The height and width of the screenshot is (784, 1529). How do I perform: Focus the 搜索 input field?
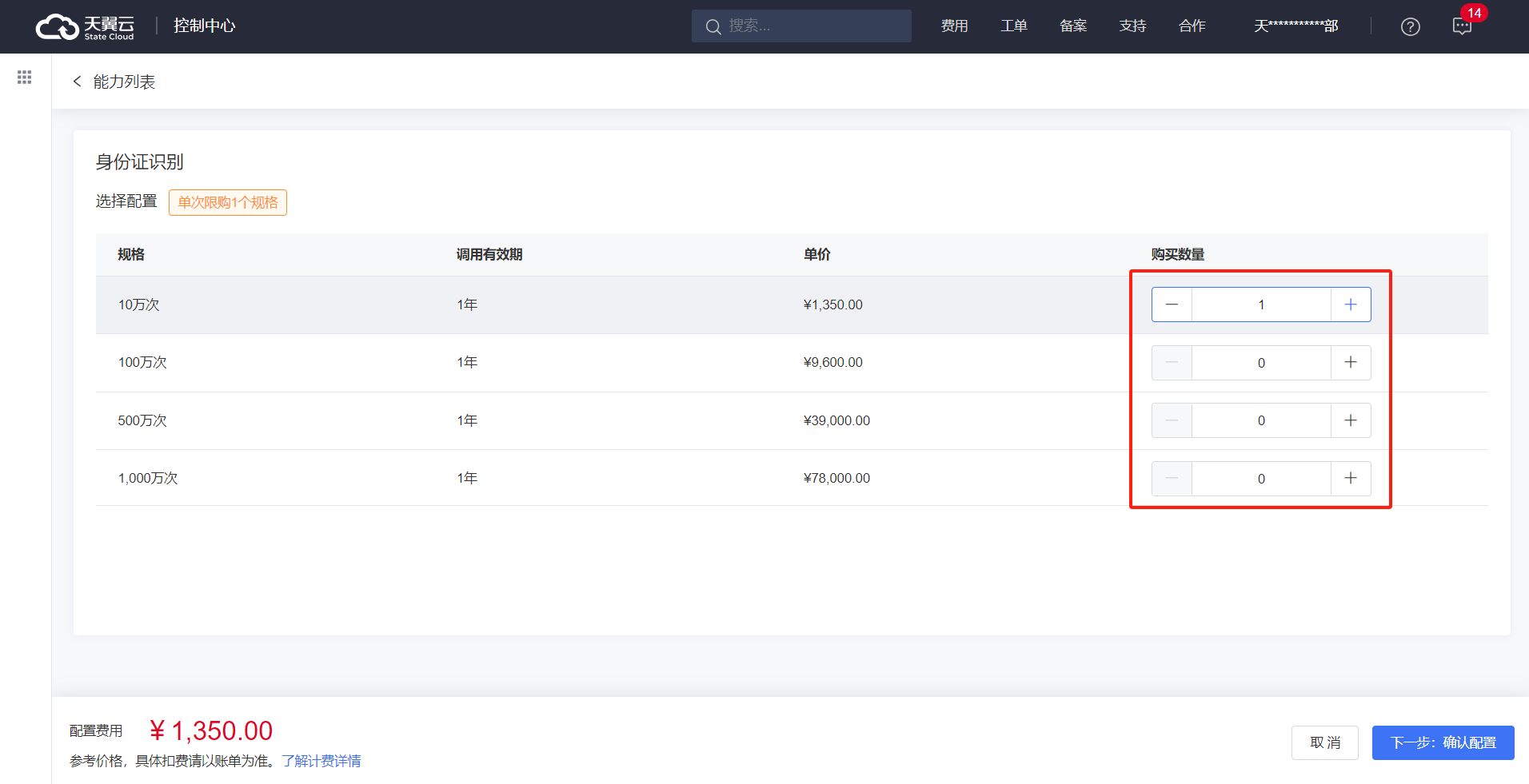click(801, 26)
